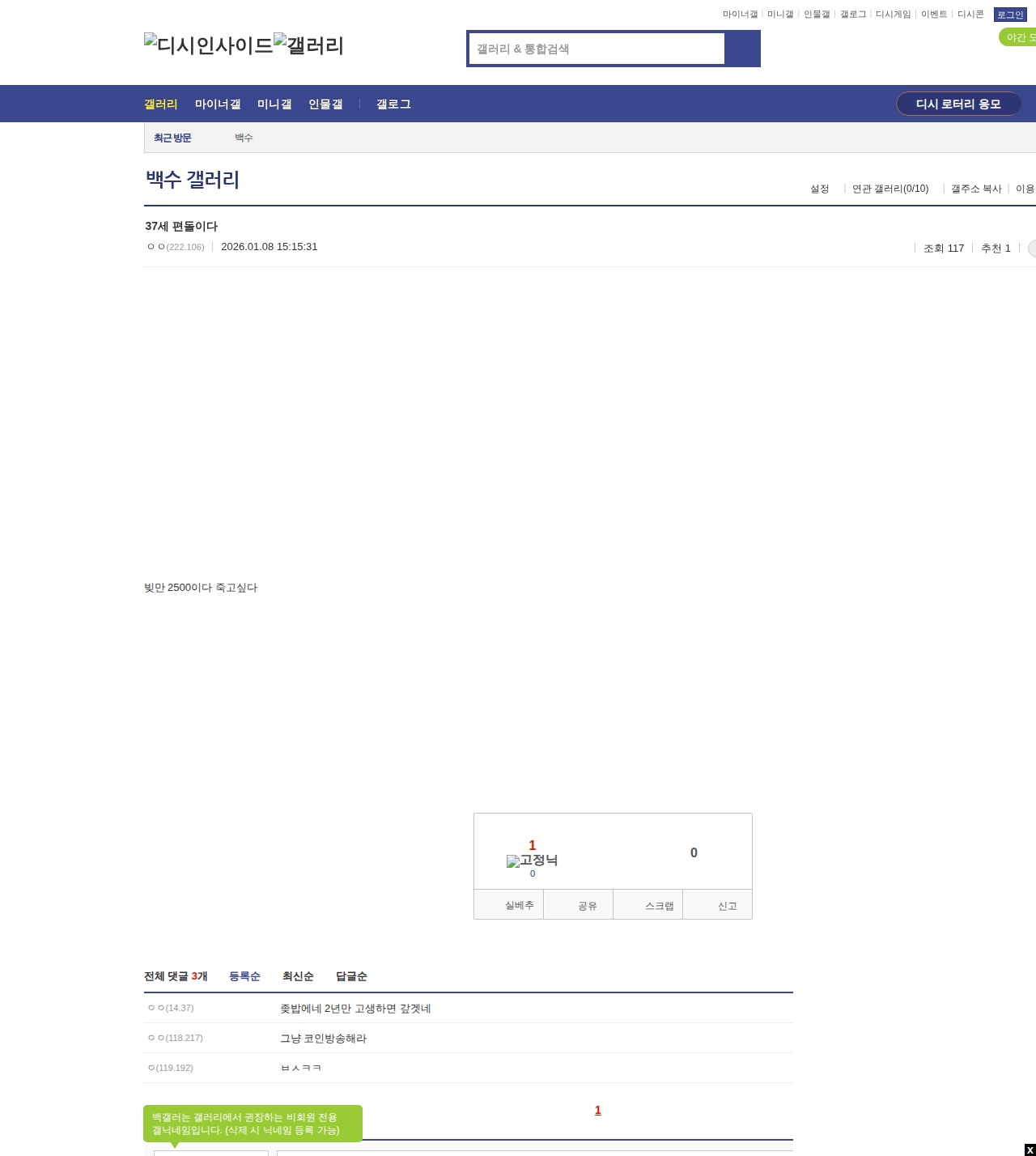Sort comments by 등록순

point(244,976)
